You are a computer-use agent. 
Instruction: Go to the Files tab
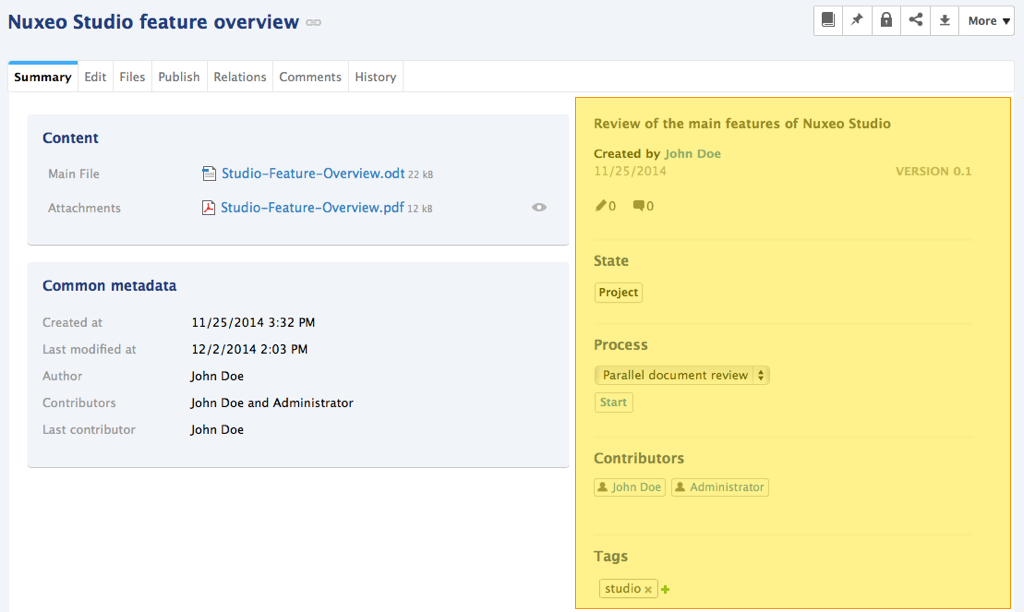pos(132,76)
